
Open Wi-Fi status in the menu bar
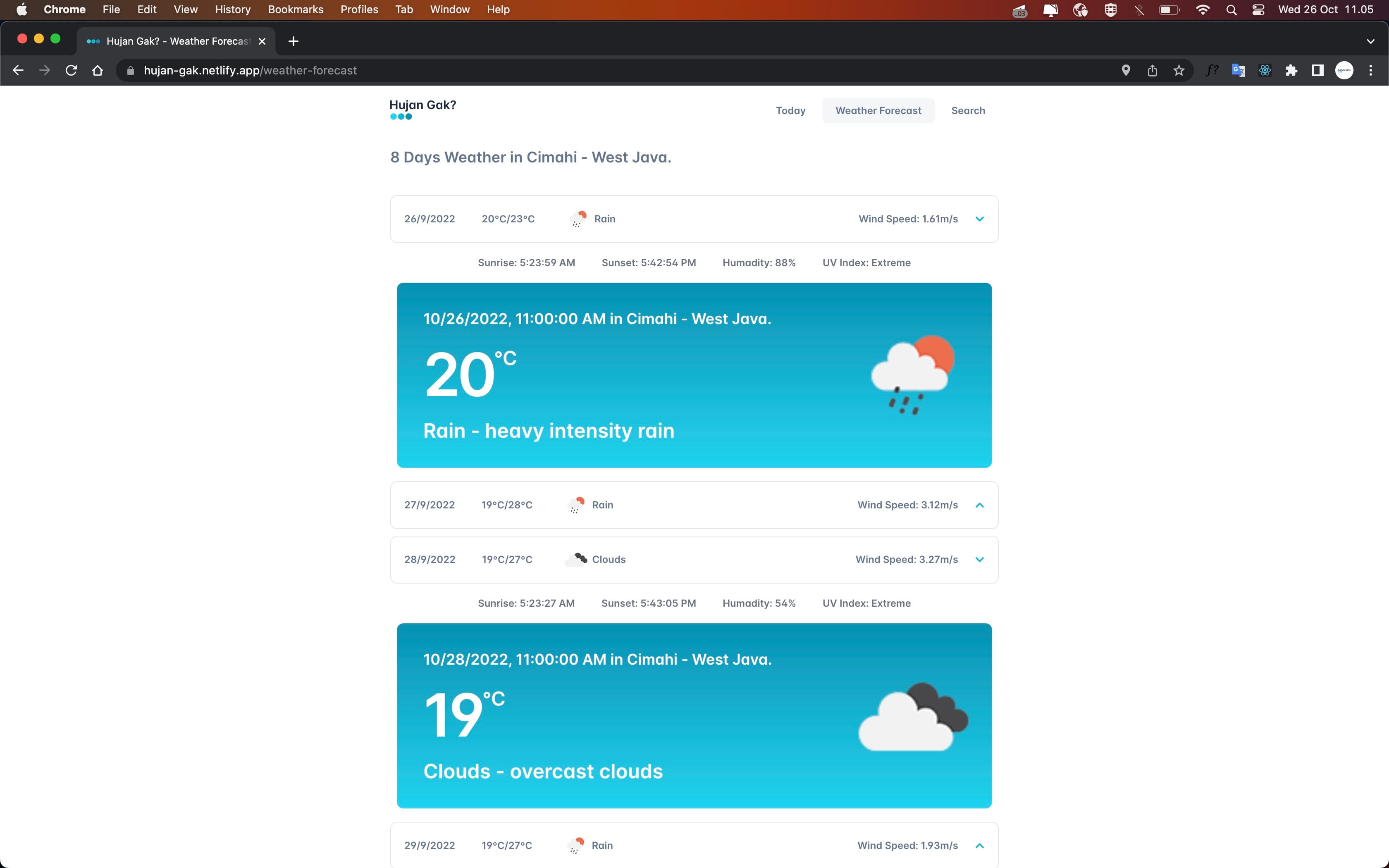pyautogui.click(x=1203, y=10)
